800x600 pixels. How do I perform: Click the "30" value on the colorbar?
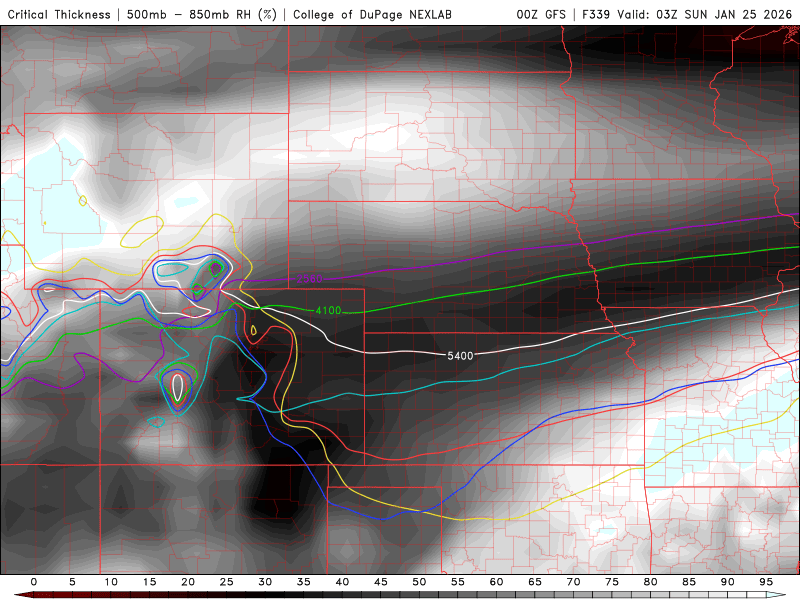pos(265,582)
